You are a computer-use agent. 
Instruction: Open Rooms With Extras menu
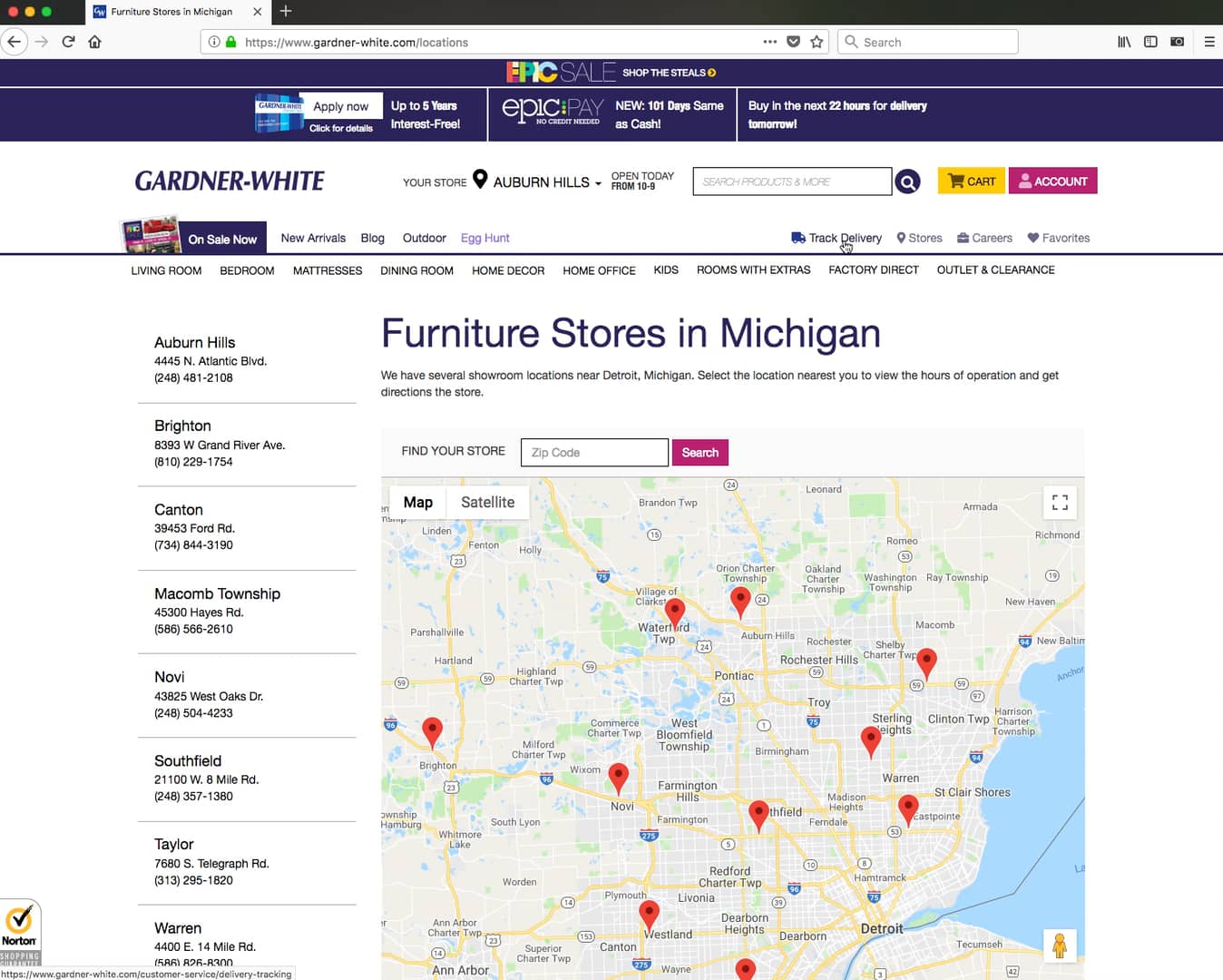pyautogui.click(x=753, y=269)
